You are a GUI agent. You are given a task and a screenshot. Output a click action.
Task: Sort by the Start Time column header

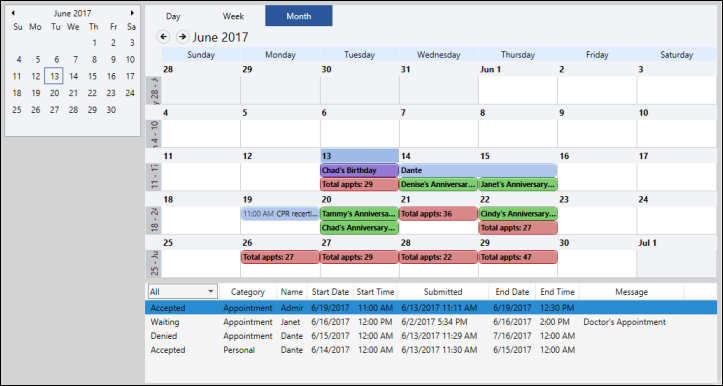375,291
